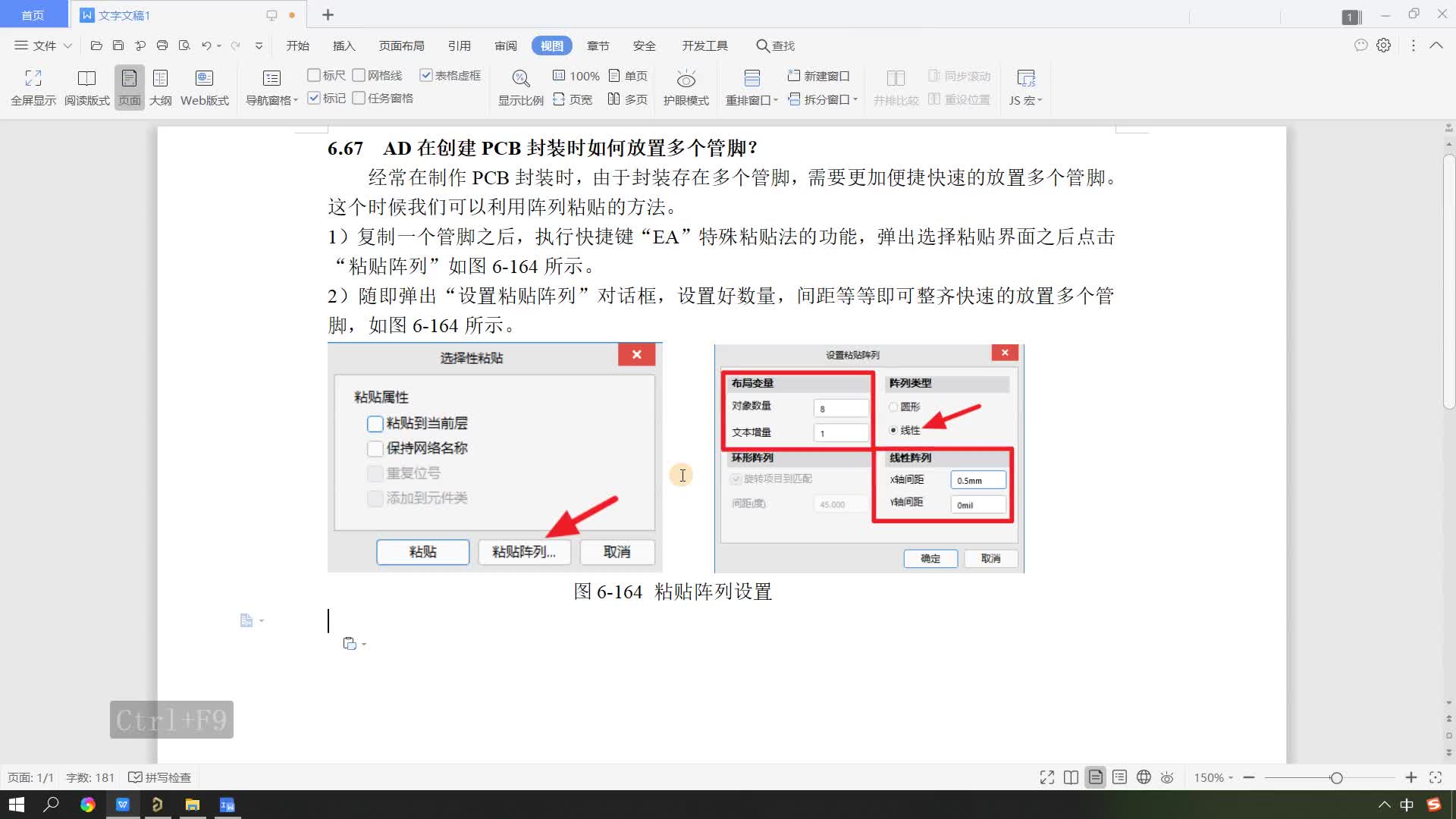1456x819 pixels.
Task: Toggle the Gridlines checkbox
Action: 359,75
